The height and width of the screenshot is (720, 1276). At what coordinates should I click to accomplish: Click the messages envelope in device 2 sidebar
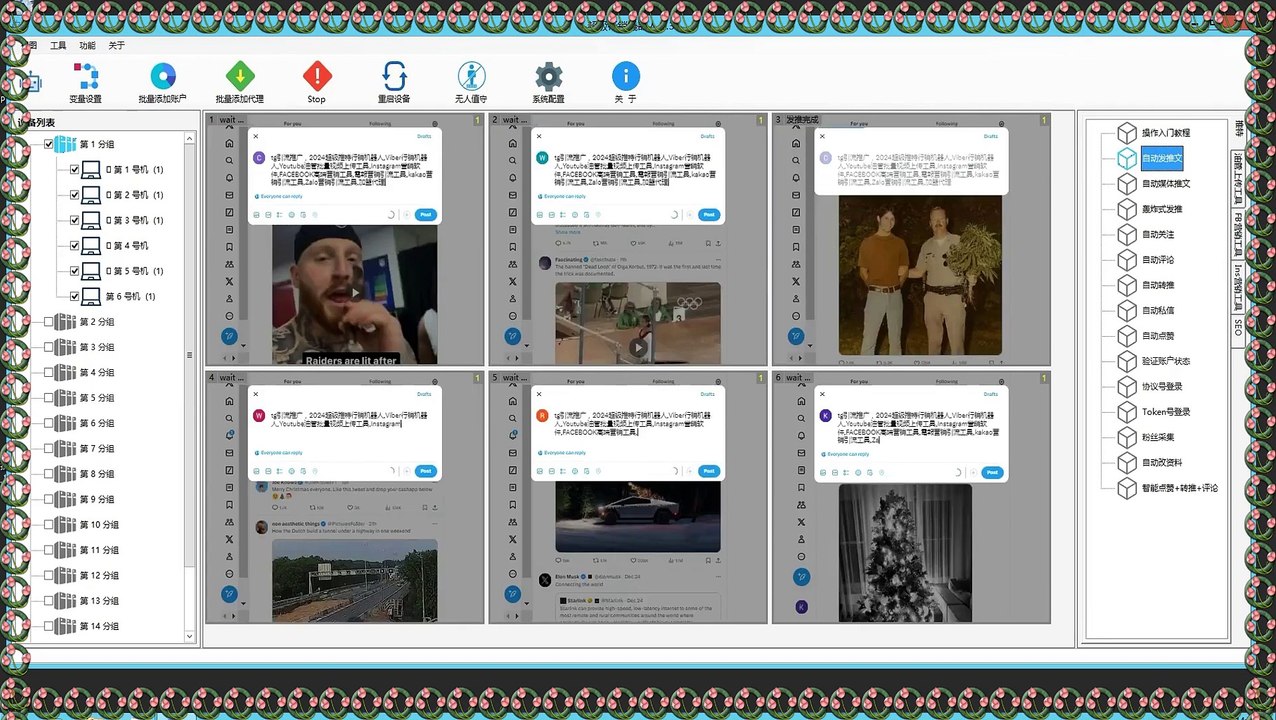point(513,195)
